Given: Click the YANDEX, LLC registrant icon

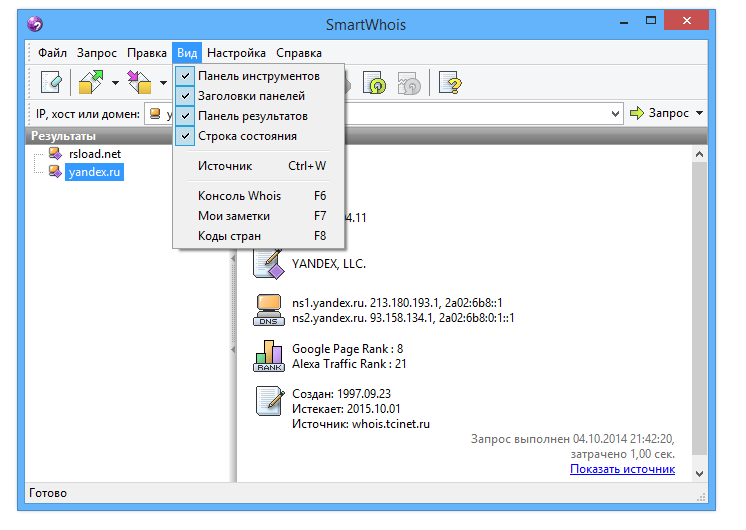Looking at the screenshot, I should tap(269, 263).
